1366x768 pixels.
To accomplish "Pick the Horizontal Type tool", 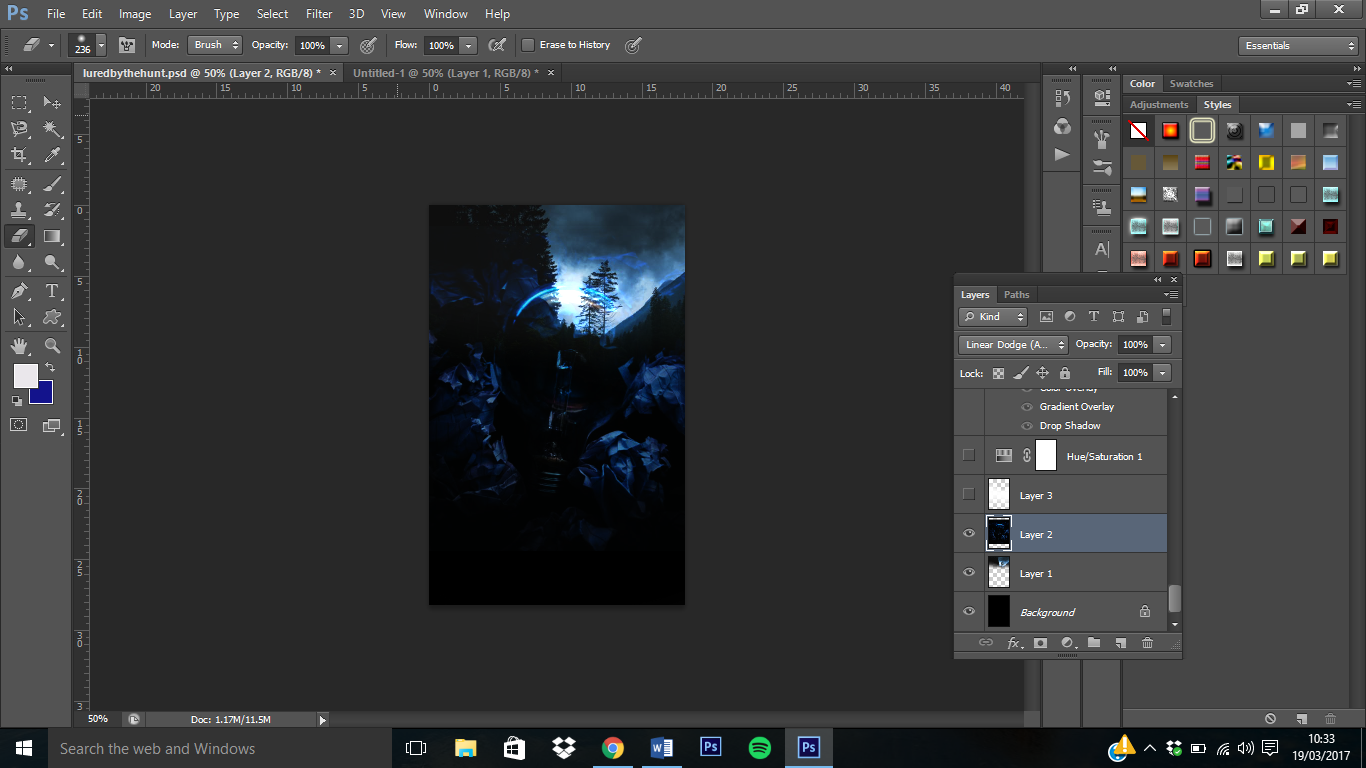I will (52, 291).
